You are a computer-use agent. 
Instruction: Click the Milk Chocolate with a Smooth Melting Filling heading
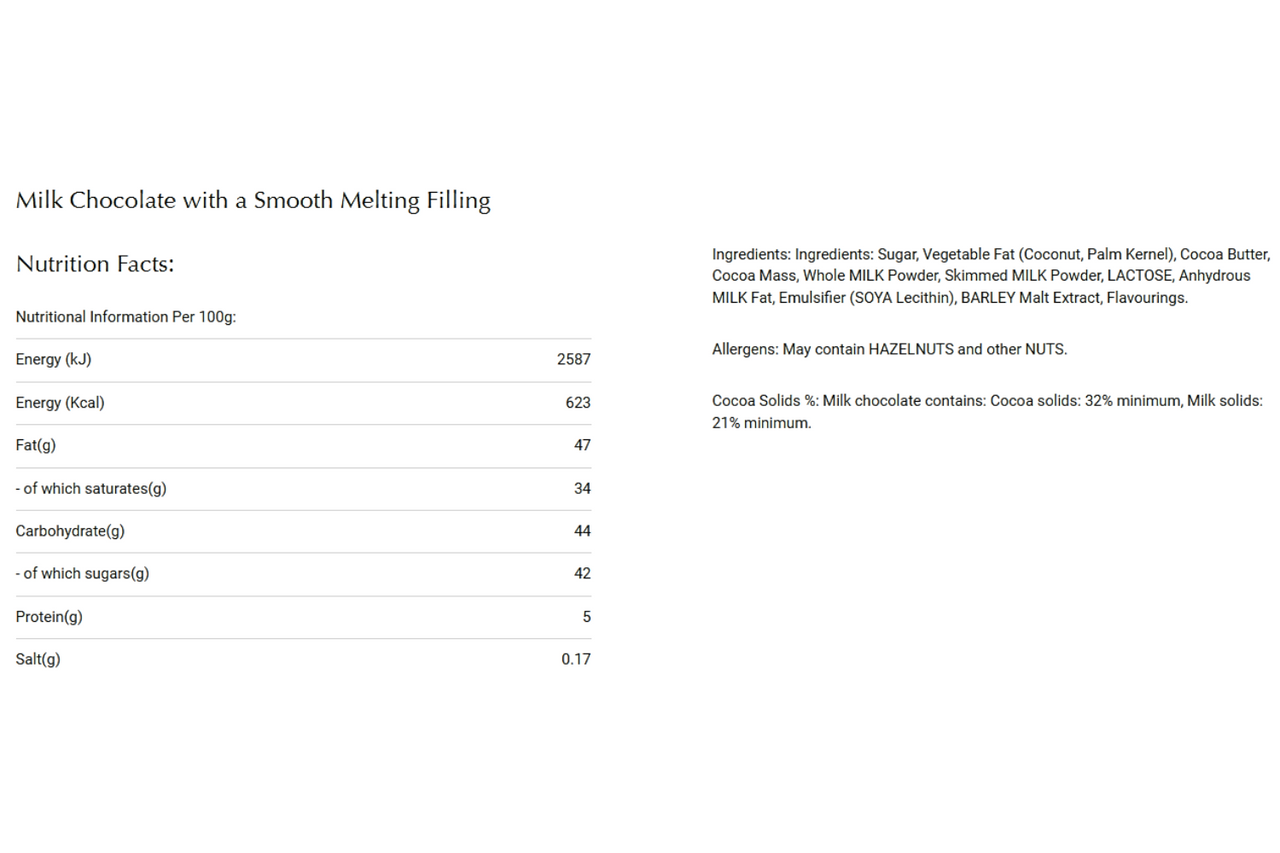pos(253,201)
